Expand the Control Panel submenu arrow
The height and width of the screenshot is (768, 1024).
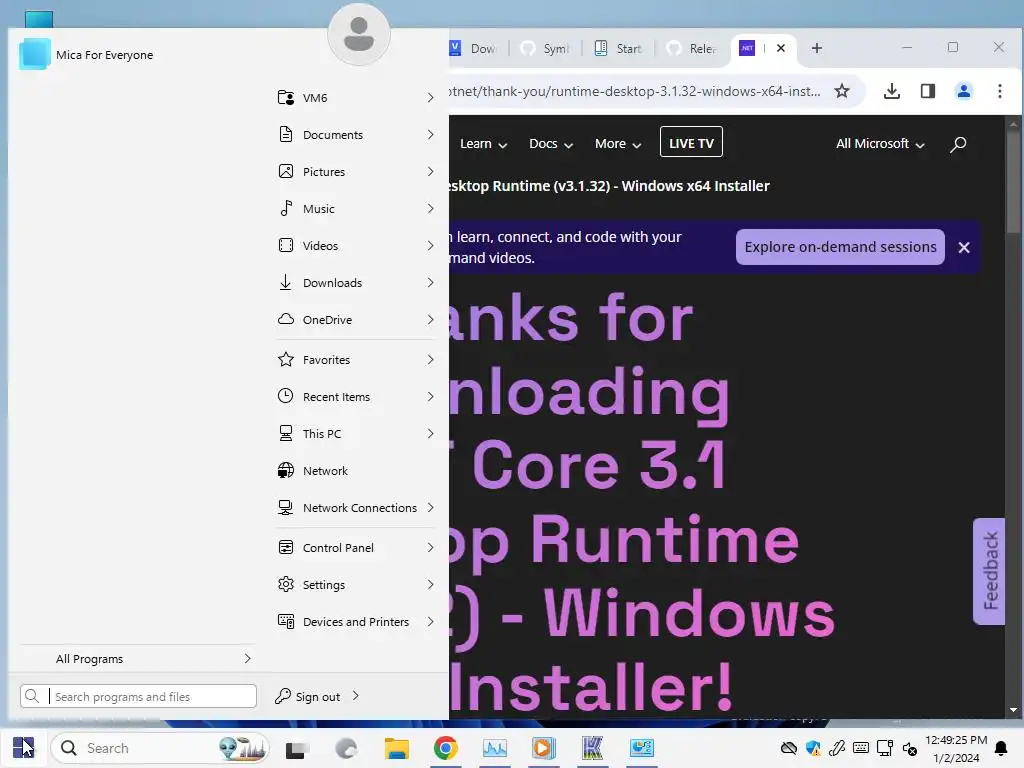click(x=430, y=547)
